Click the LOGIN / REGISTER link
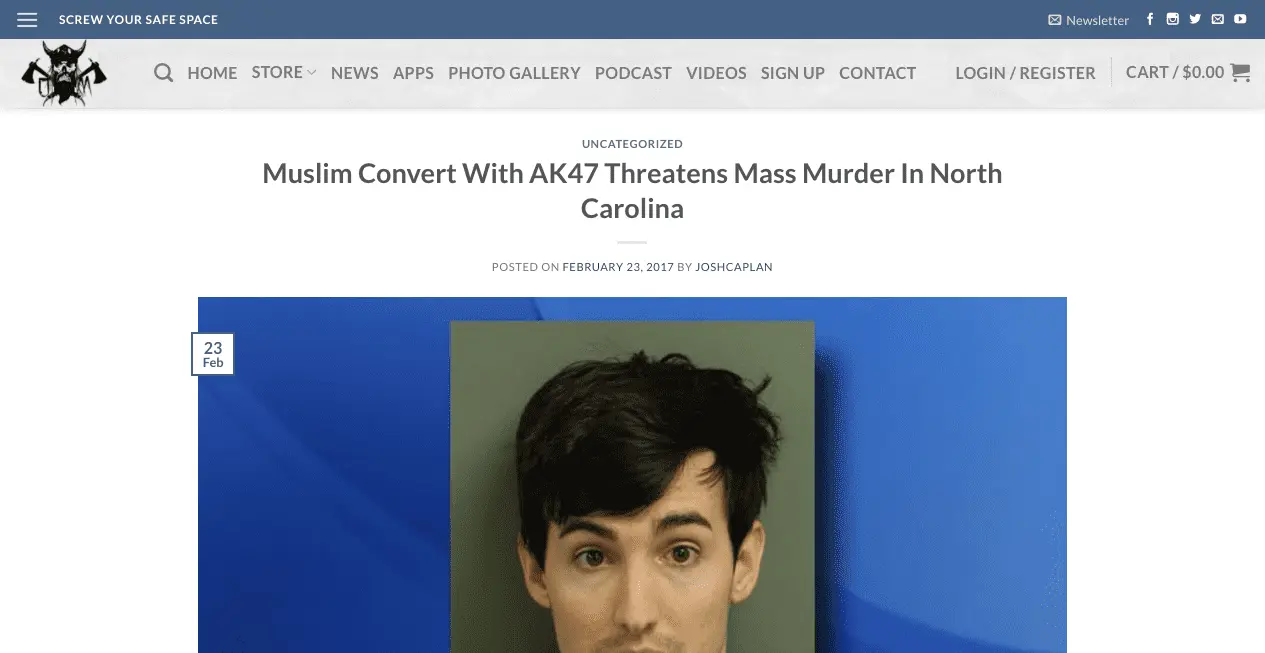The width and height of the screenshot is (1265, 653). point(1025,73)
